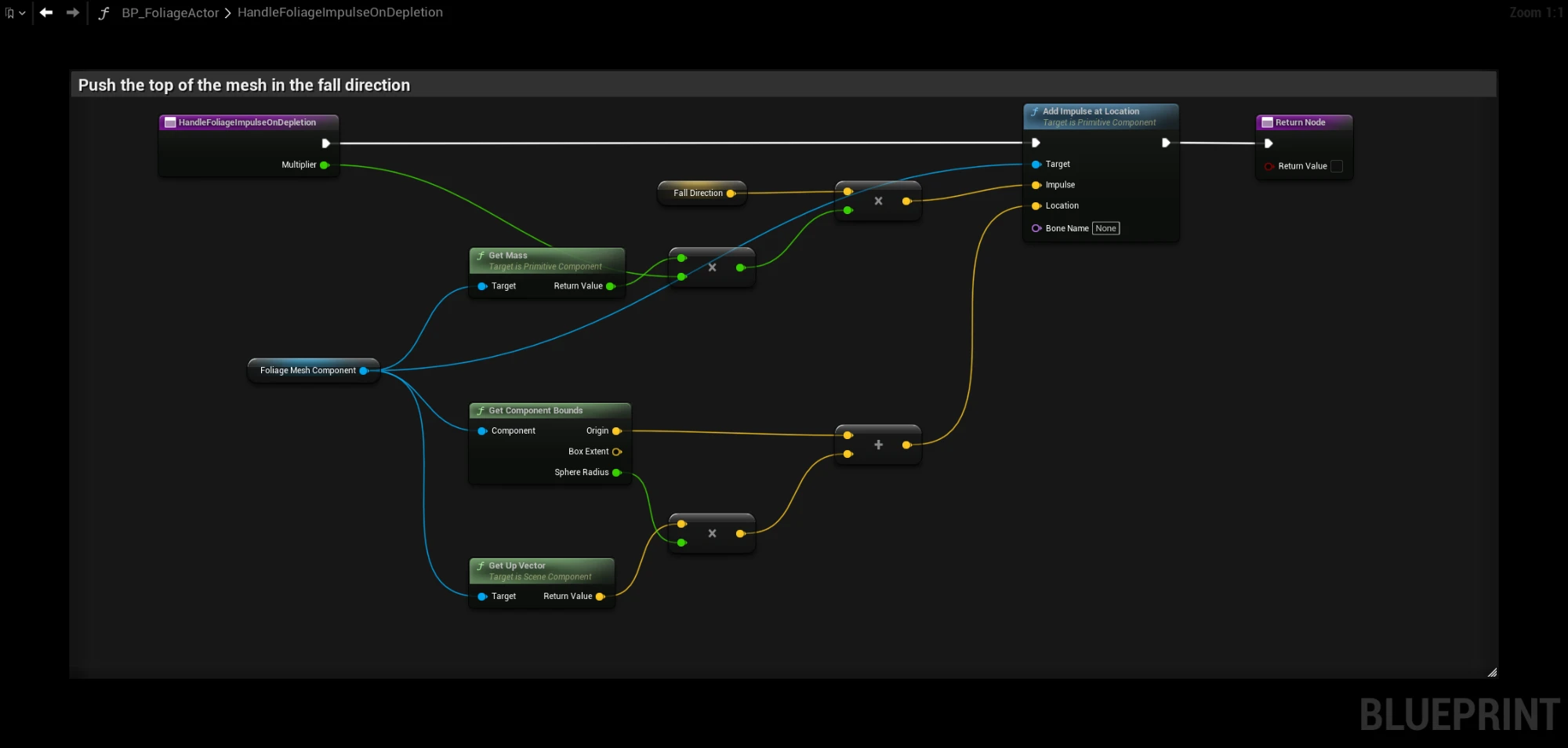Screen dimensions: 1568x748
Task: Select the vector multiply node beside Fall Direction
Action: click(x=878, y=201)
